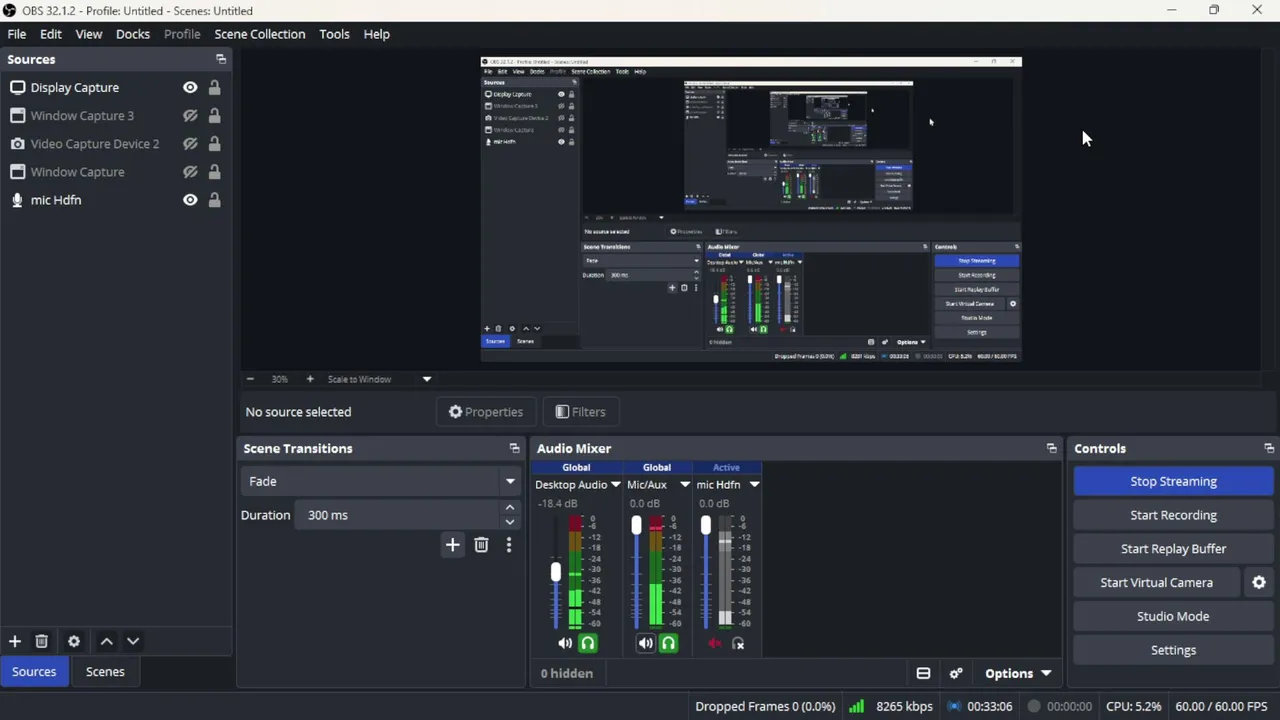Image resolution: width=1280 pixels, height=720 pixels.
Task: Open the Scene Collection menu
Action: click(260, 34)
